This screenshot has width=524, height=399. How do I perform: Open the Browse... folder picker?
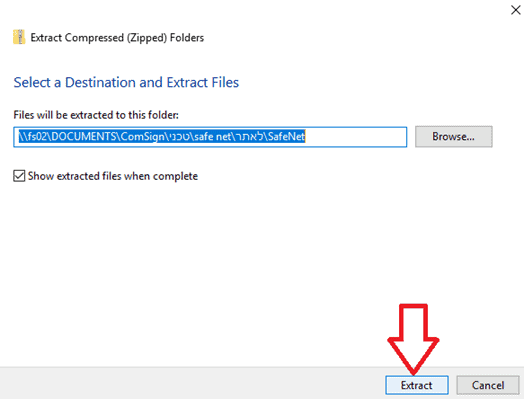coord(453,136)
